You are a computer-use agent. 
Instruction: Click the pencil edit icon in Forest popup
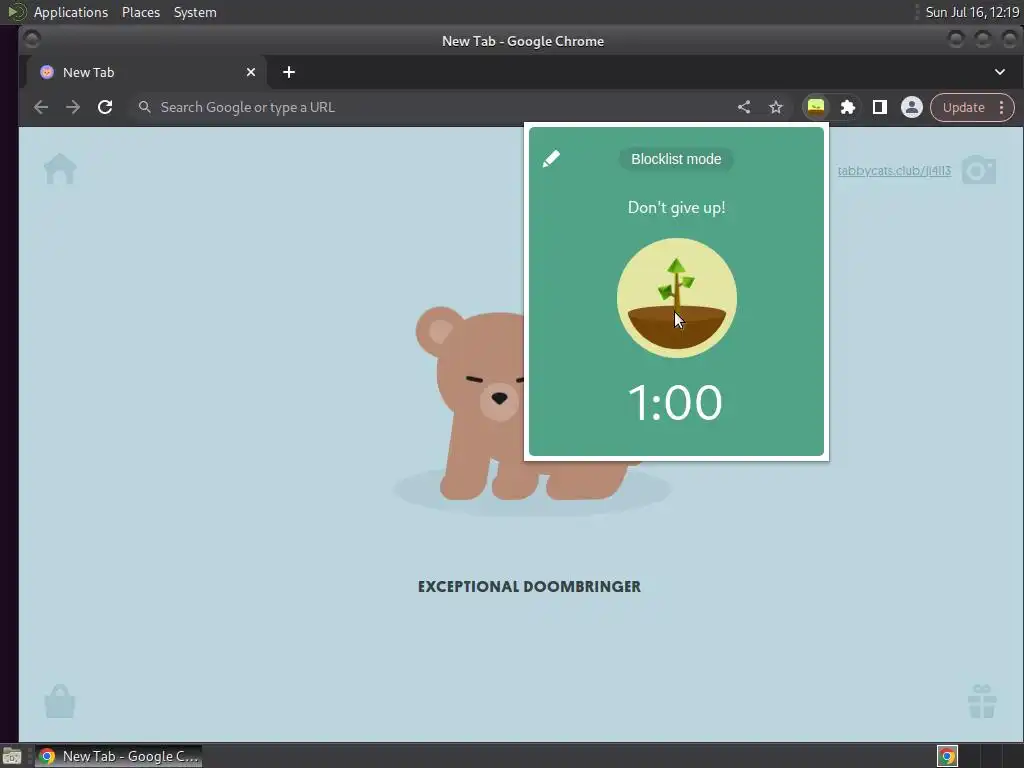click(x=551, y=159)
